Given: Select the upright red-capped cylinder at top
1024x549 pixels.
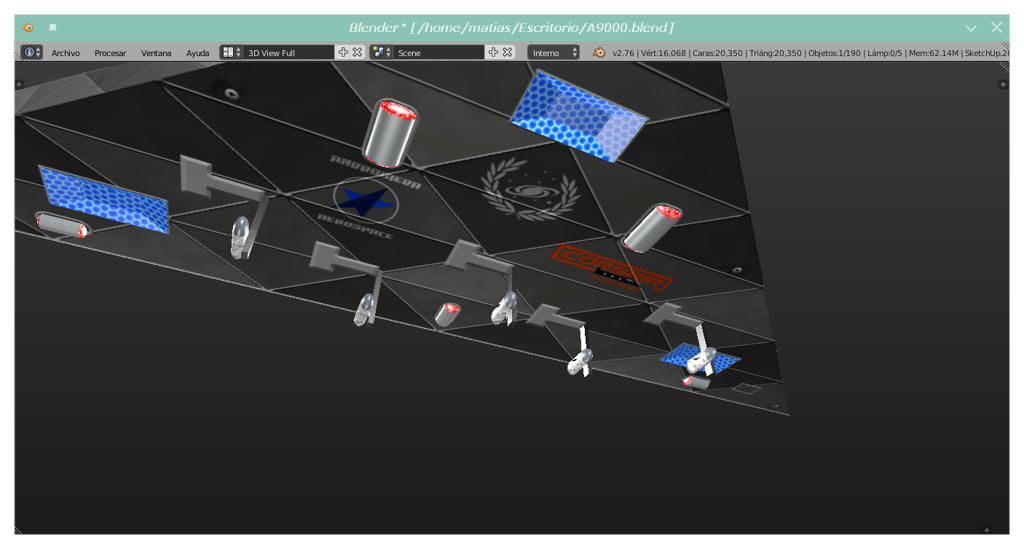Looking at the screenshot, I should coord(390,134).
